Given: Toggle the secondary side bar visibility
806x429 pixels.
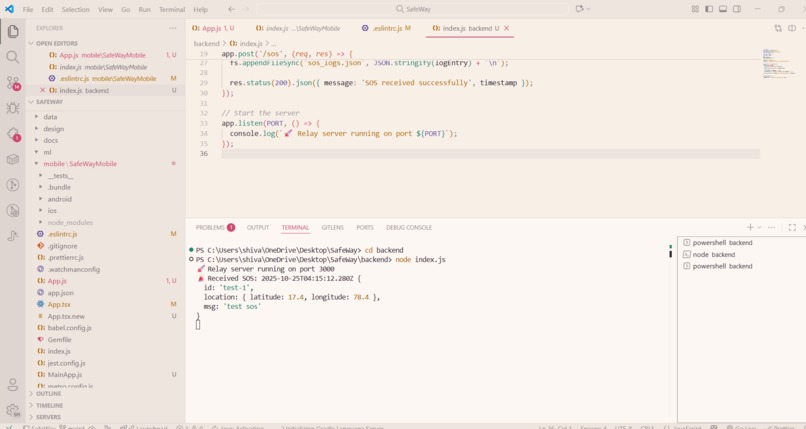Looking at the screenshot, I should pos(737,9).
